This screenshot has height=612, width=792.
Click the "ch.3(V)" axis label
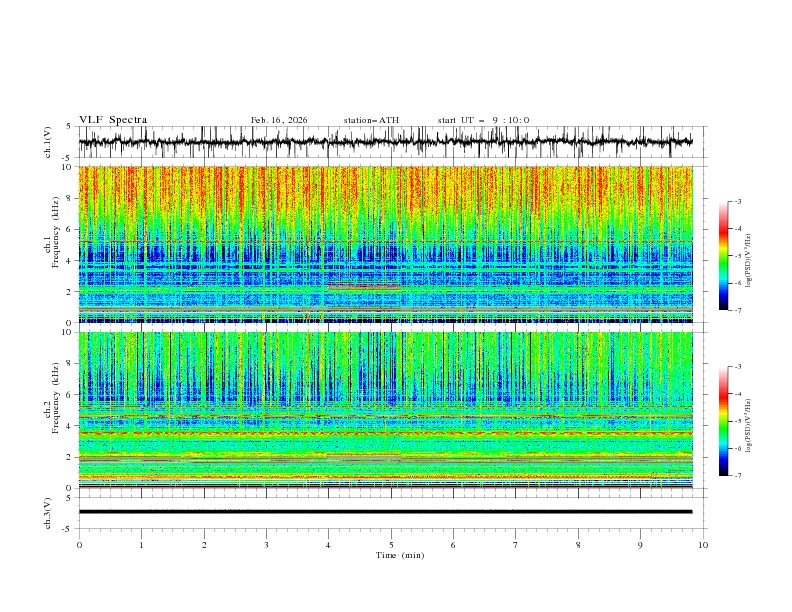[x=48, y=513]
